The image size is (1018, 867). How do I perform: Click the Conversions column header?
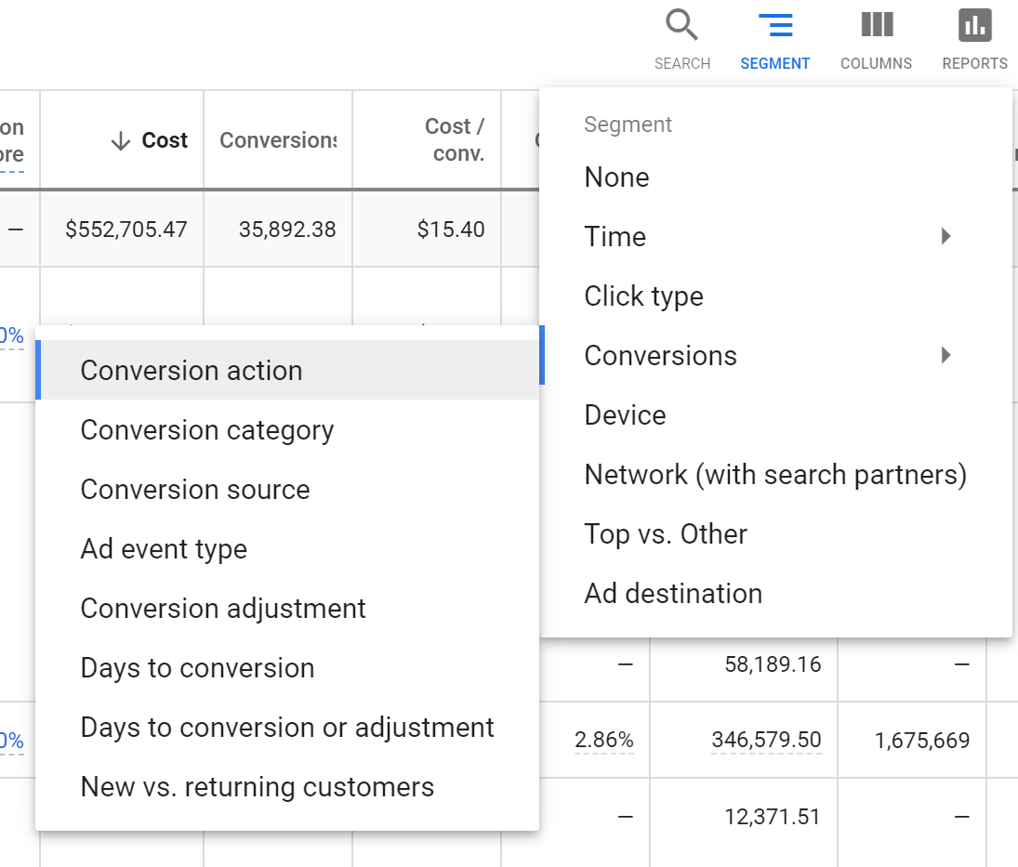pyautogui.click(x=277, y=140)
